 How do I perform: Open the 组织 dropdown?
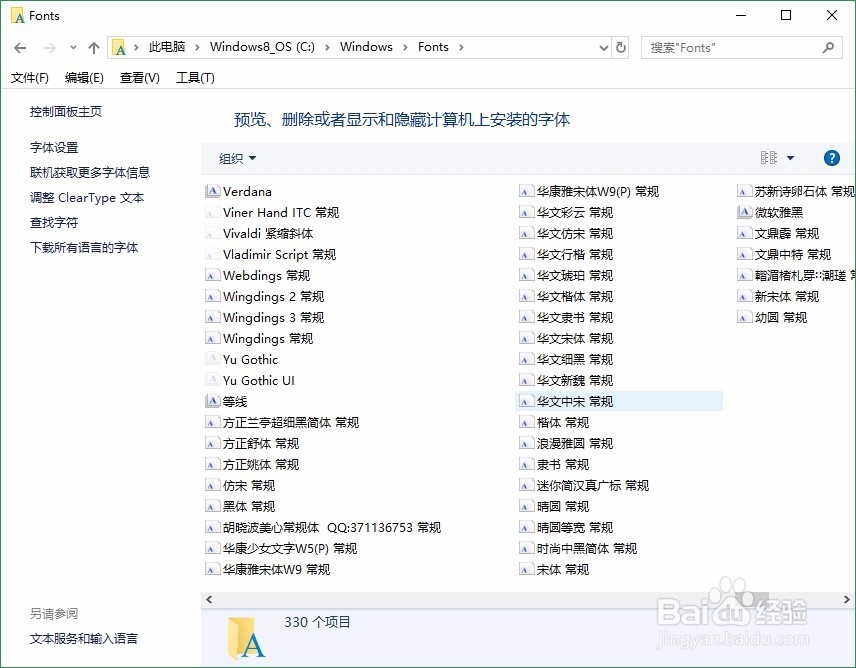pyautogui.click(x=237, y=158)
